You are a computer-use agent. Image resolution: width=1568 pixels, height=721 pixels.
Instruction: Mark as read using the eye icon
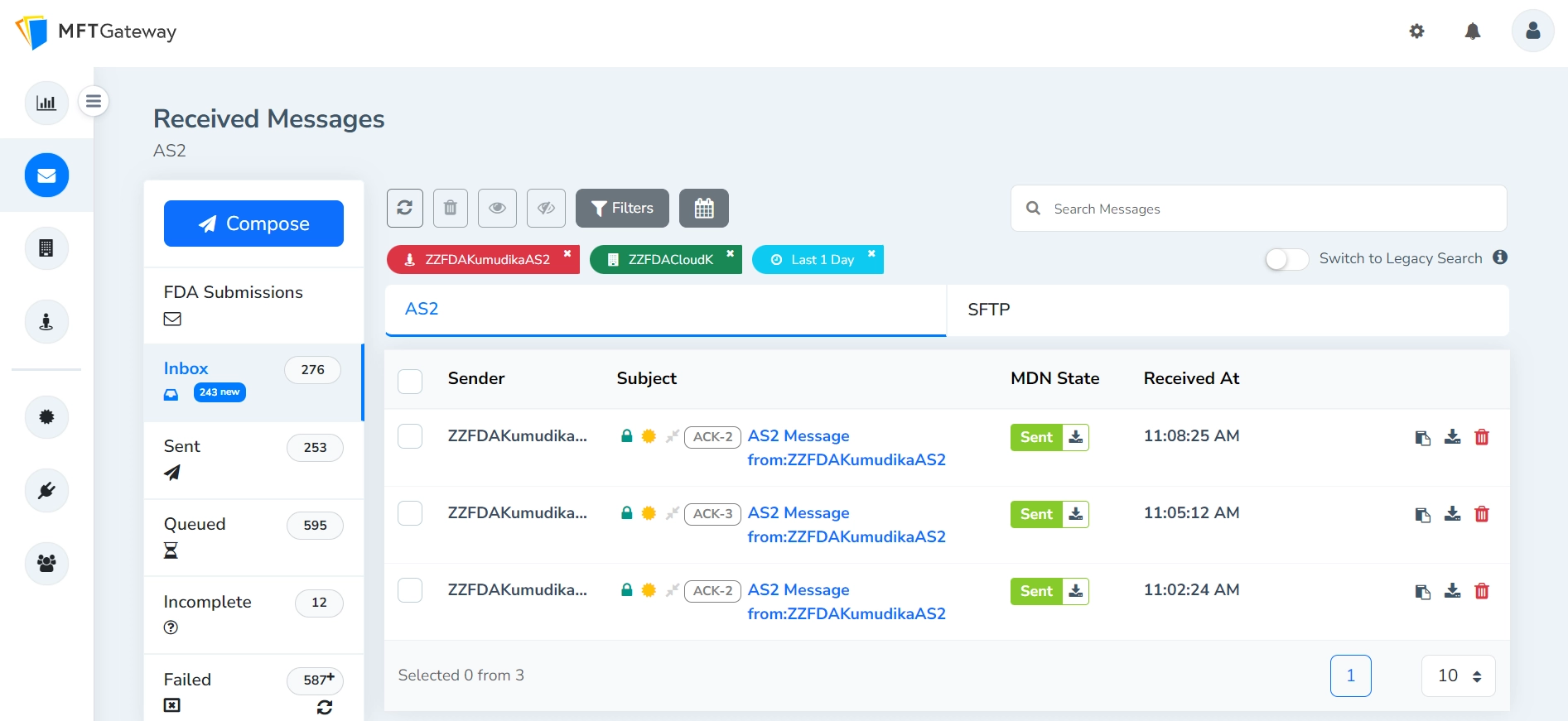497,208
